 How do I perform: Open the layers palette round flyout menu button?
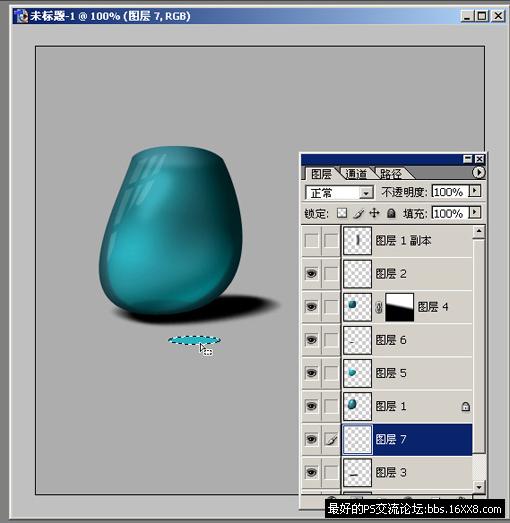479,172
